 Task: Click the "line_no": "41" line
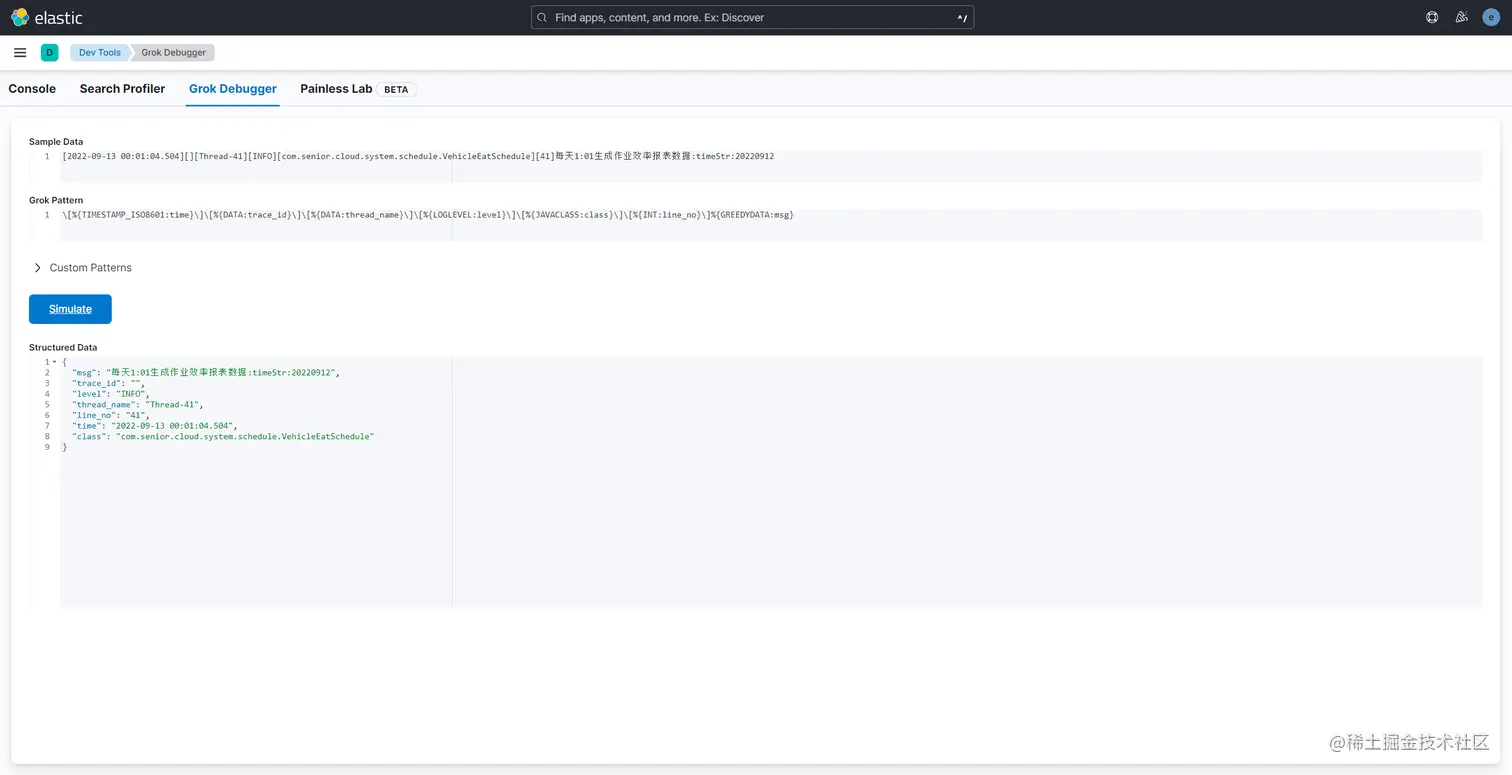click(110, 415)
